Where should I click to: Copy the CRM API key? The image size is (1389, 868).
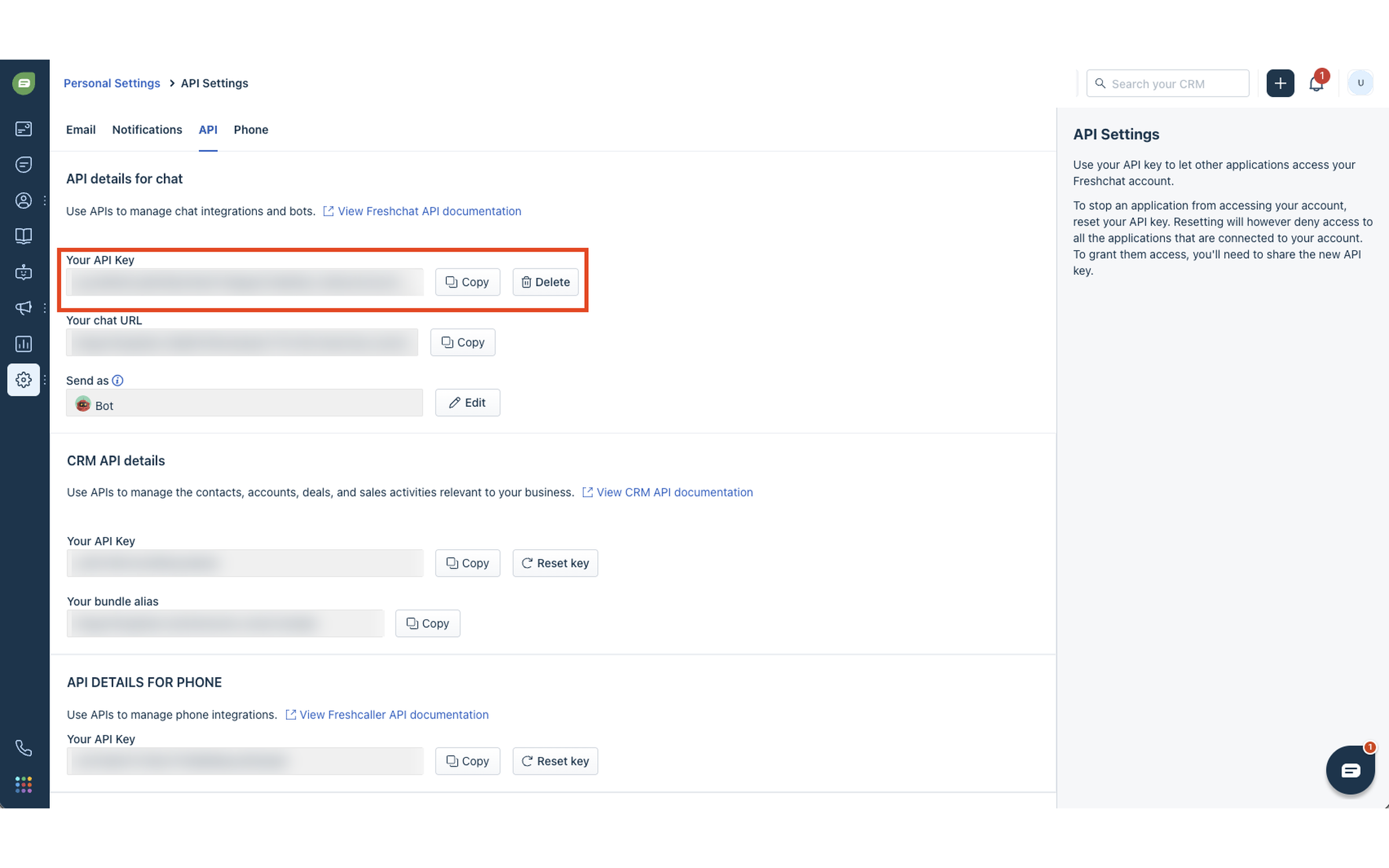point(468,563)
